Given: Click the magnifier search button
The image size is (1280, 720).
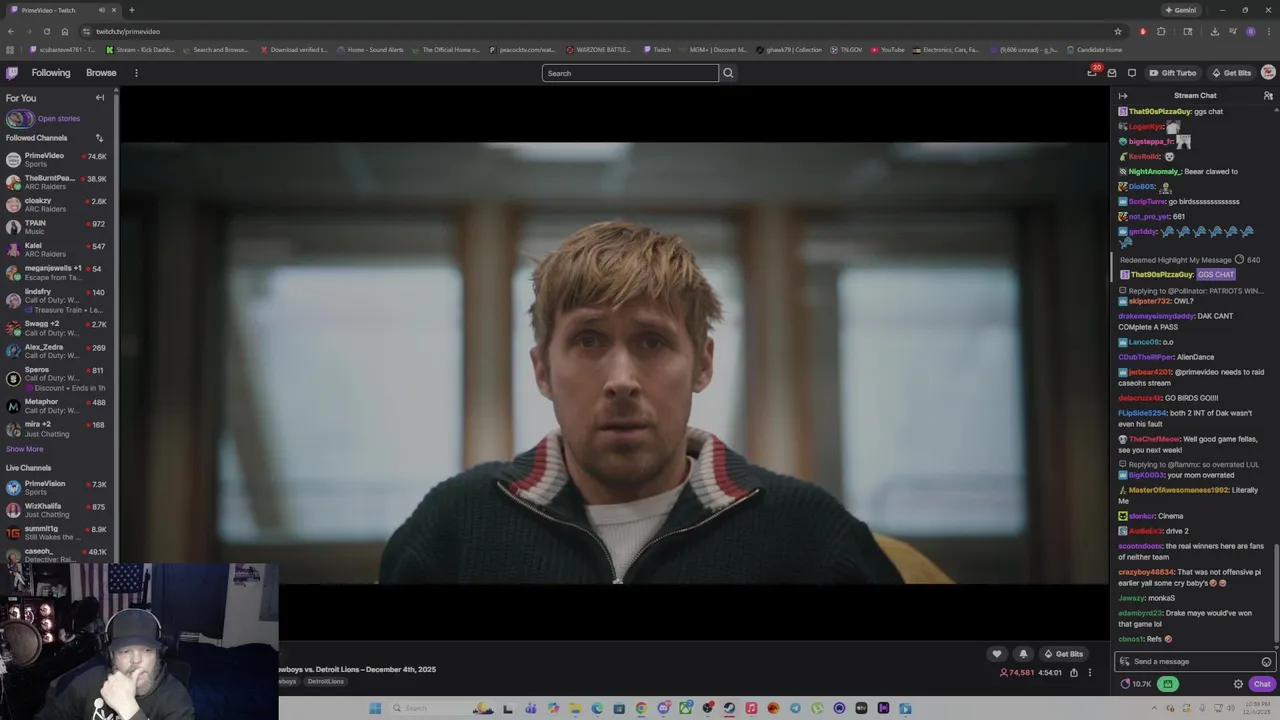Looking at the screenshot, I should tap(728, 73).
